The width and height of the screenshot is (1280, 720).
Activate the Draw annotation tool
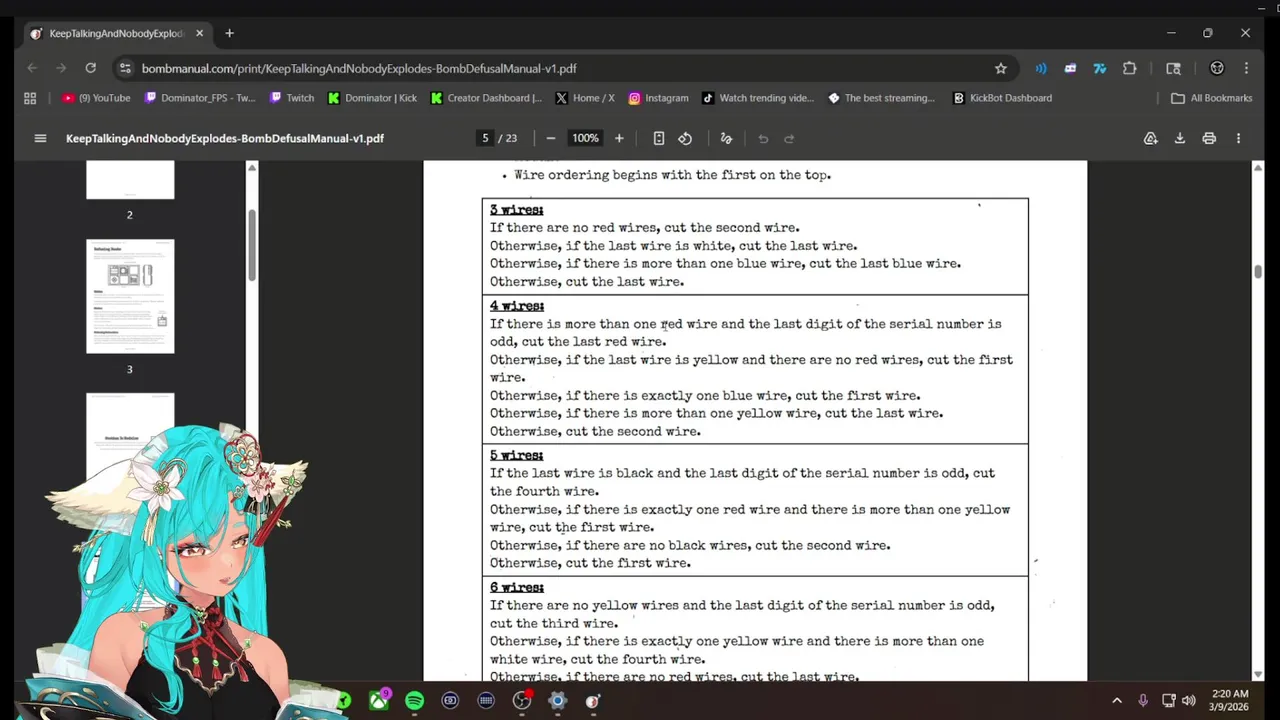(727, 138)
